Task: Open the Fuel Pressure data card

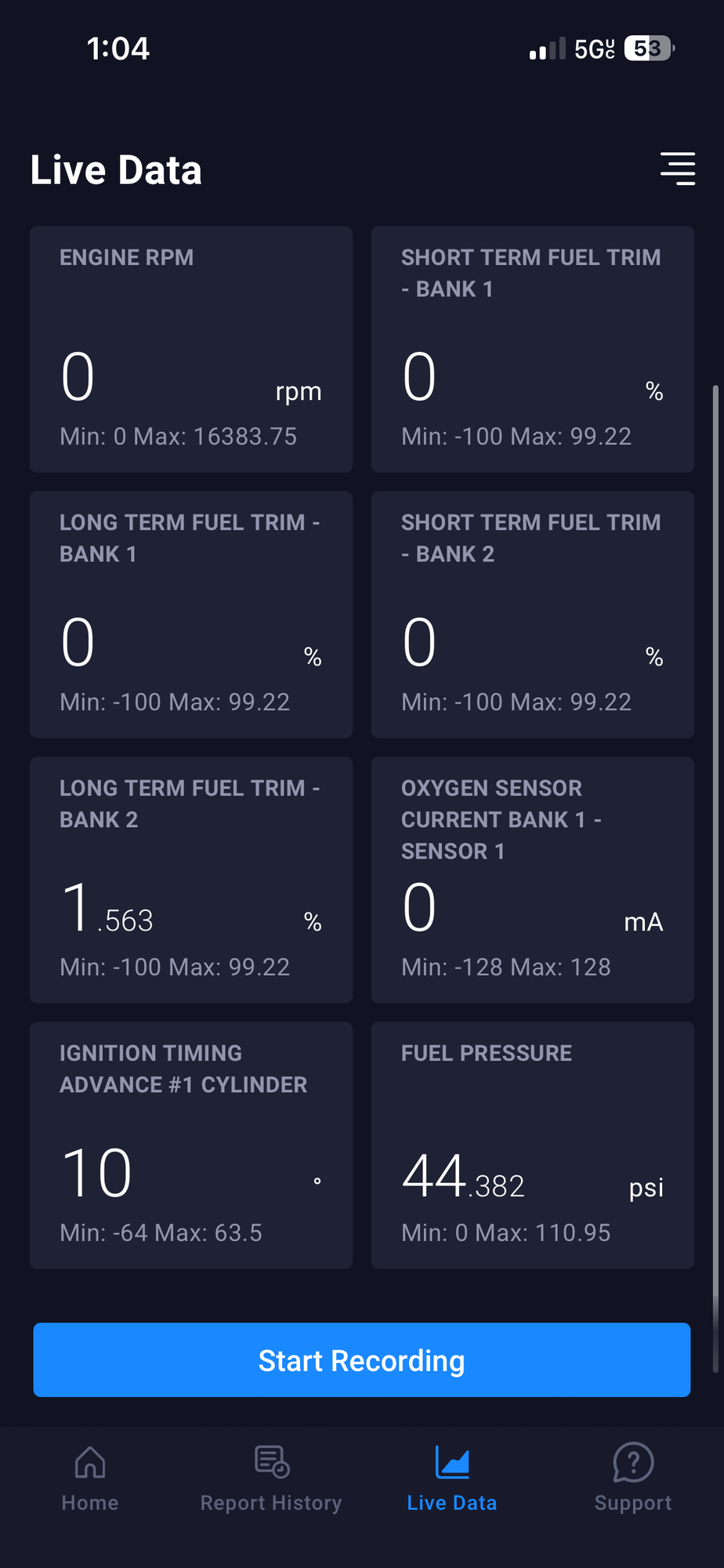Action: pos(533,1145)
